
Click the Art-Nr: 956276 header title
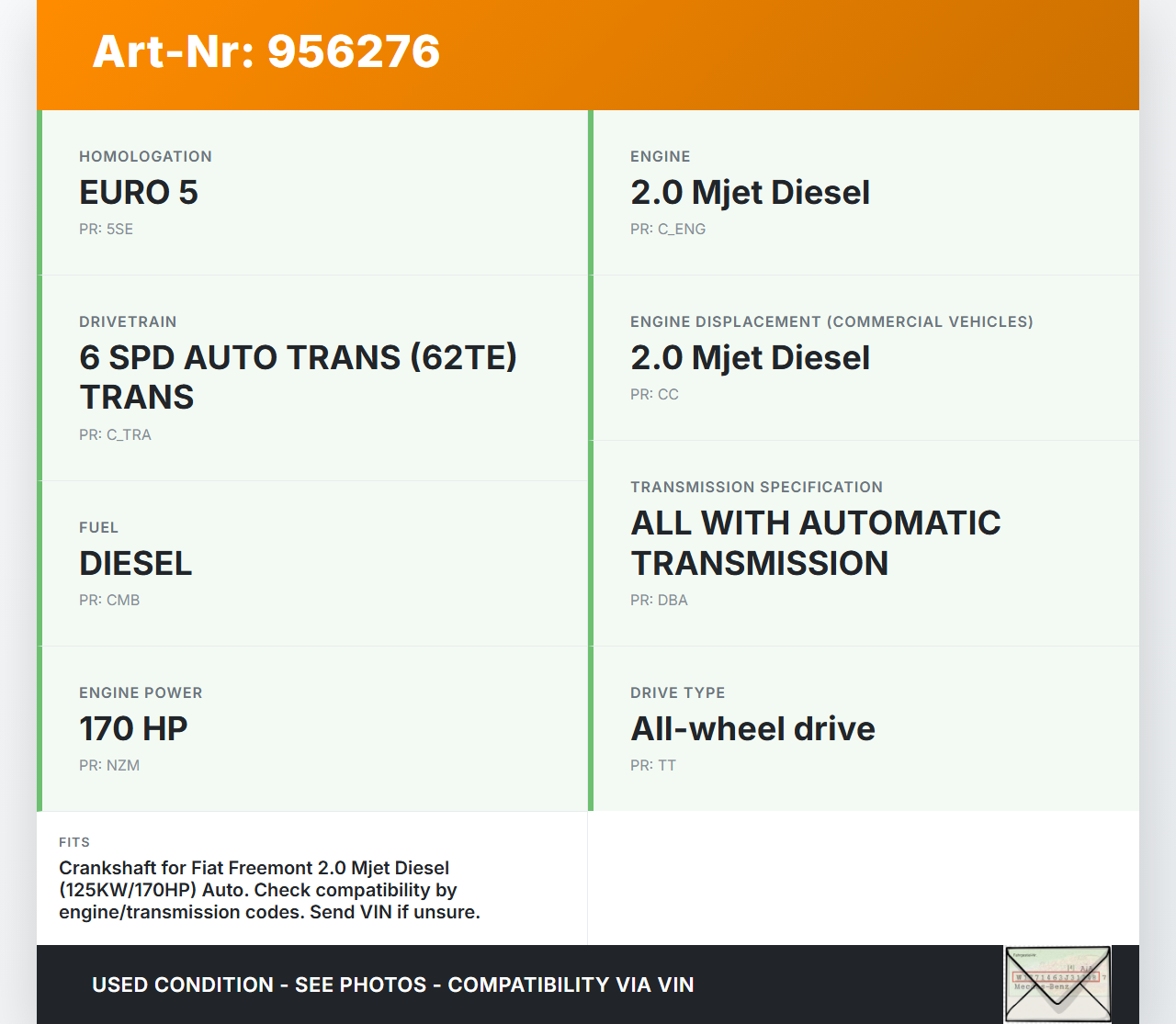(x=266, y=51)
